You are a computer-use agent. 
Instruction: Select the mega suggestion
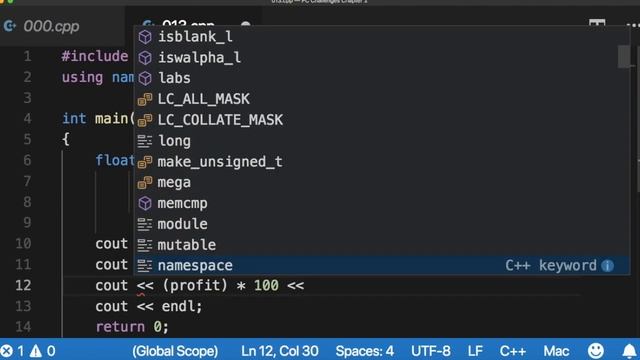[x=382, y=182]
